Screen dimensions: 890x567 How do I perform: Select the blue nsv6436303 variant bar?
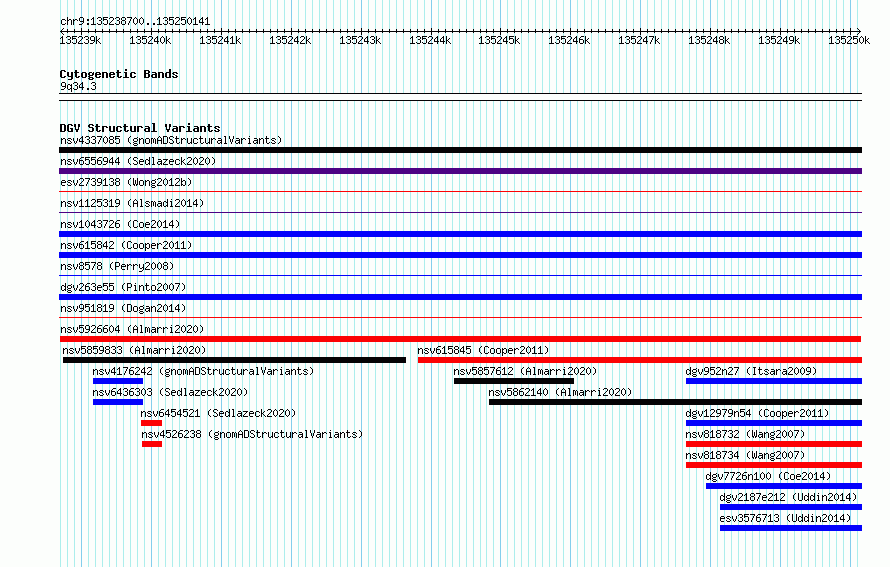[x=117, y=402]
